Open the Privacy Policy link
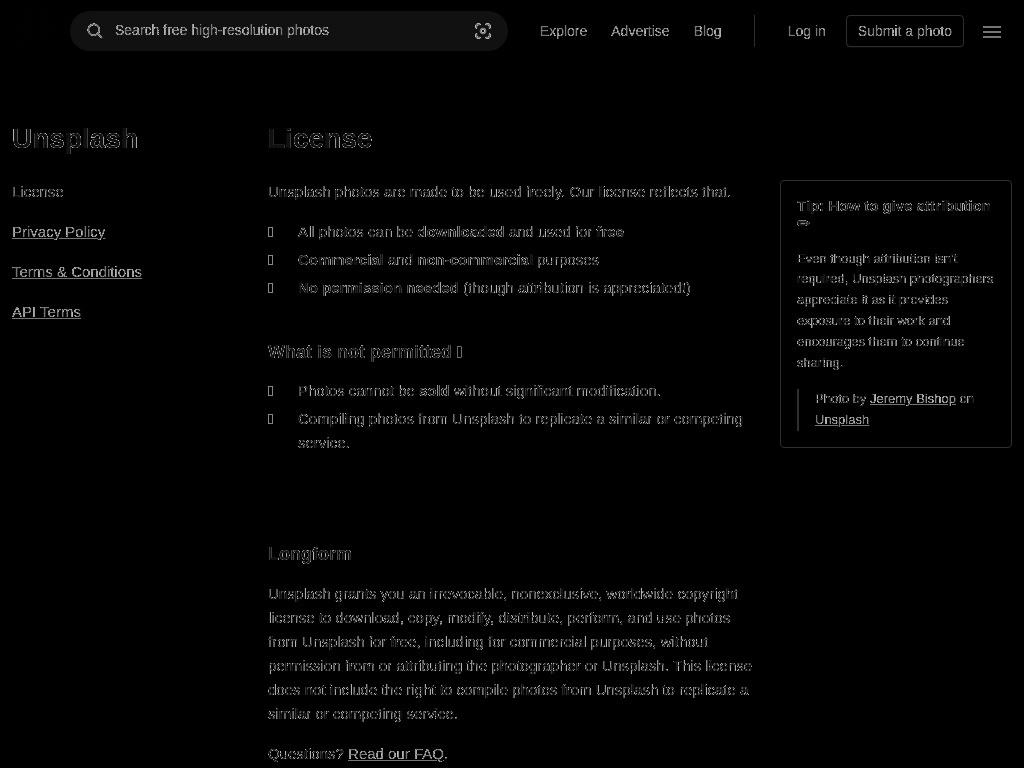This screenshot has width=1024, height=768. 58,232
